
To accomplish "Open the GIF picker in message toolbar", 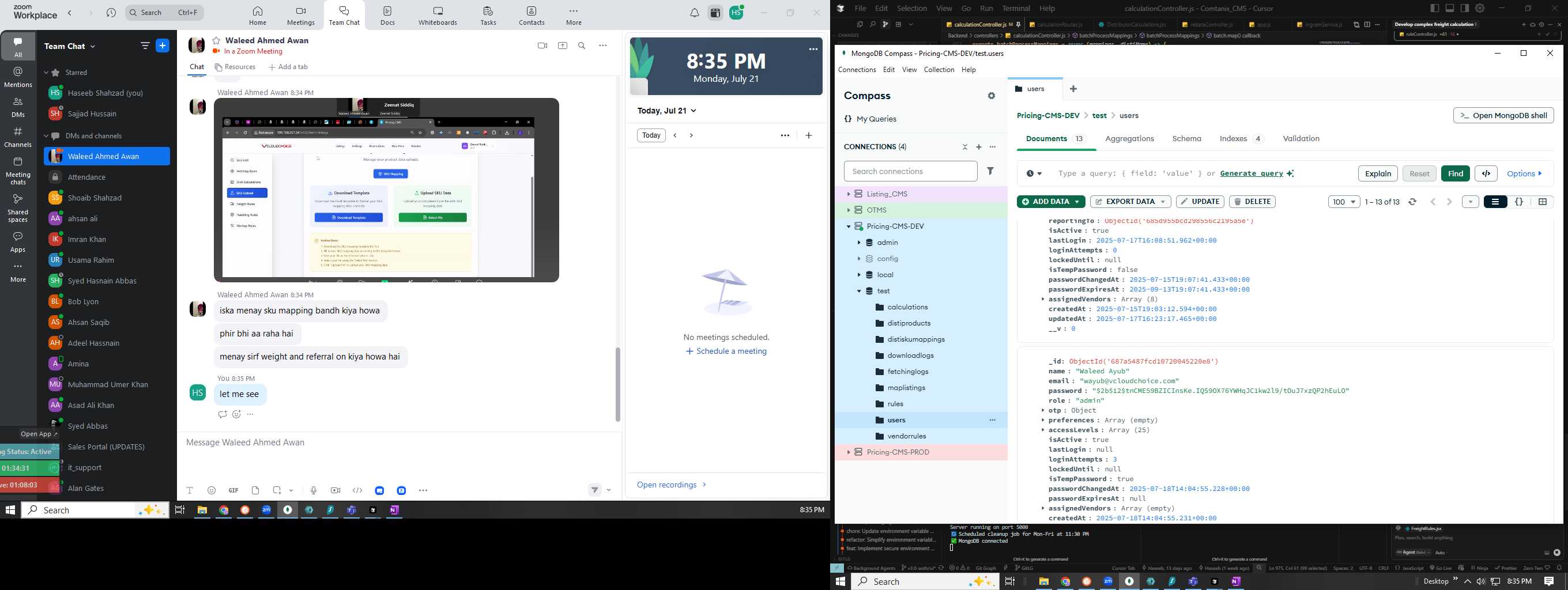I will tap(233, 490).
